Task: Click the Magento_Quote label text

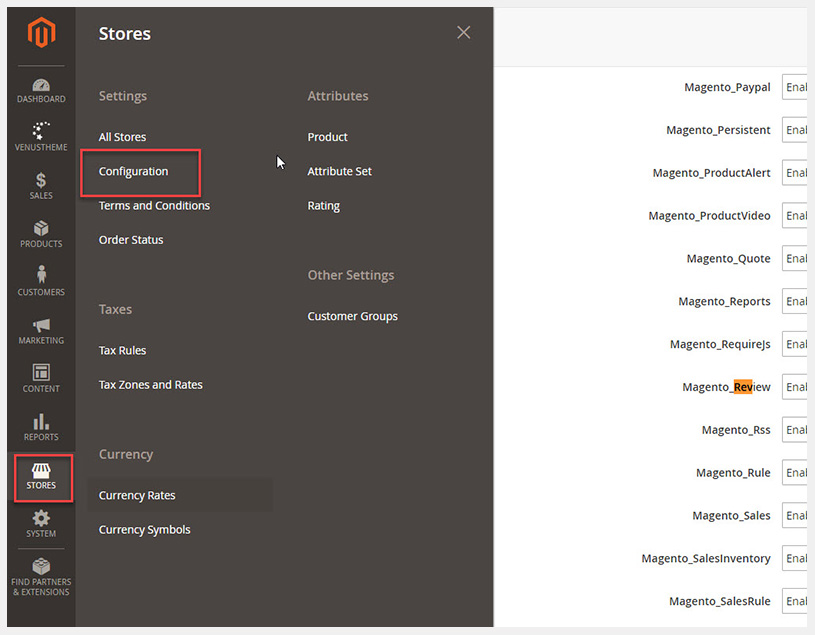Action: click(x=729, y=259)
